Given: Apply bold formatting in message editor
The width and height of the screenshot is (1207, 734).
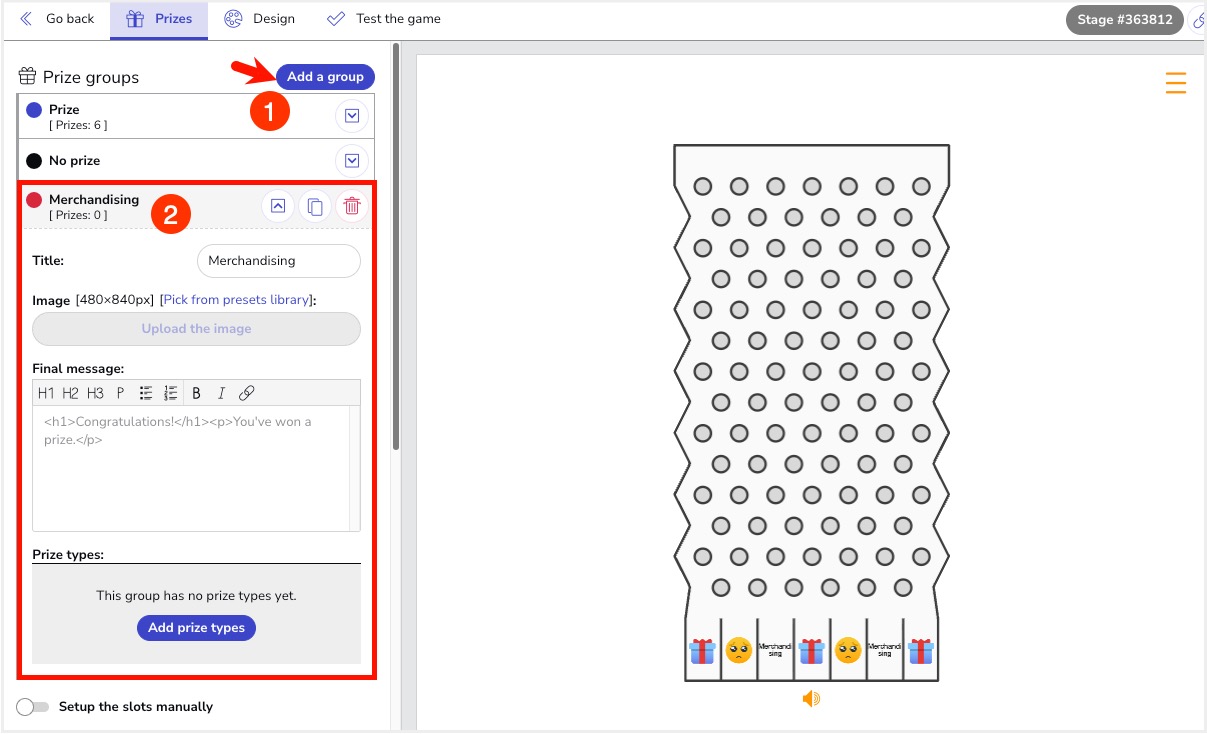Looking at the screenshot, I should click(x=196, y=393).
